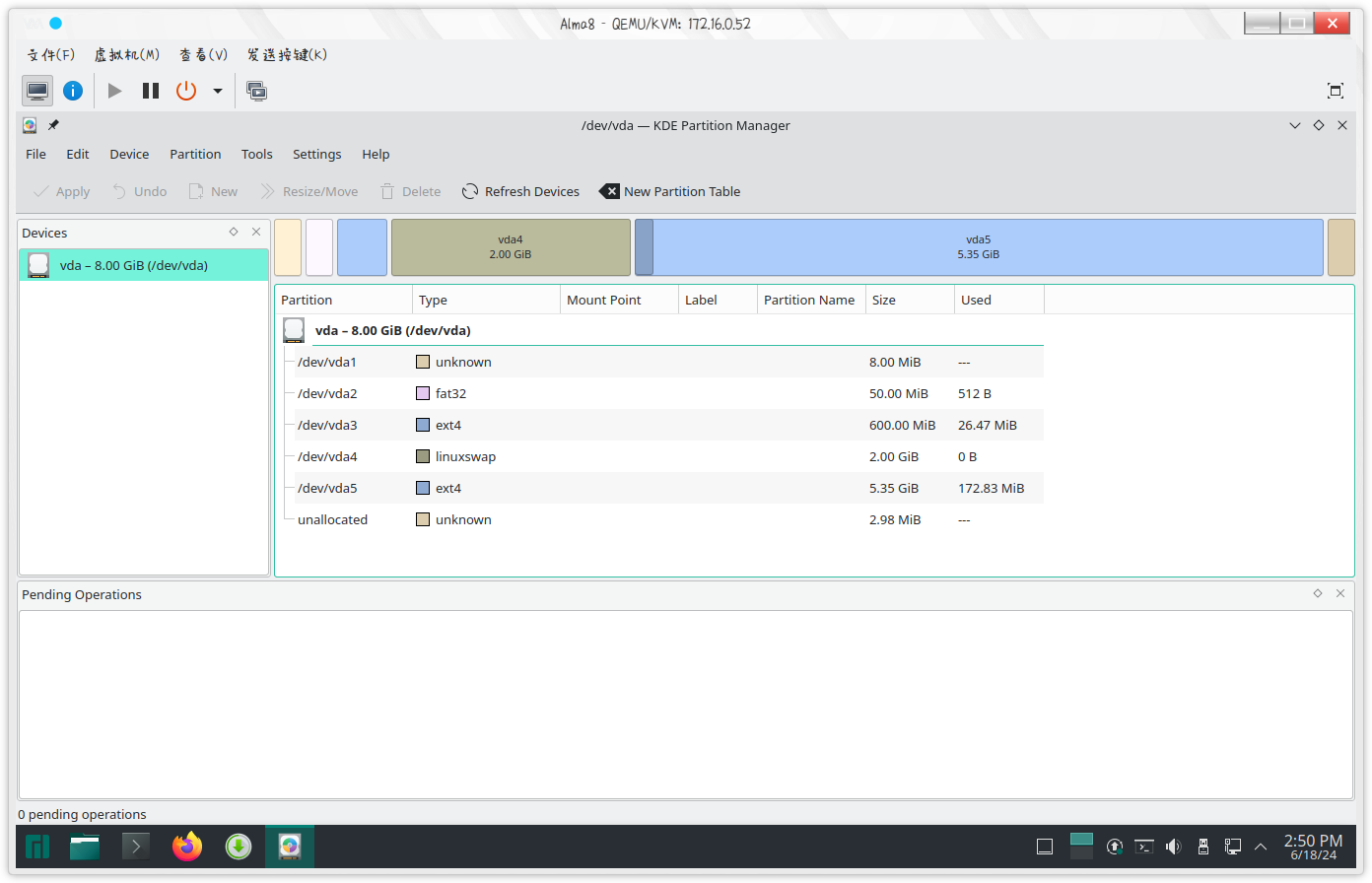Sort by the Type column header
1372x883 pixels.
coord(486,300)
